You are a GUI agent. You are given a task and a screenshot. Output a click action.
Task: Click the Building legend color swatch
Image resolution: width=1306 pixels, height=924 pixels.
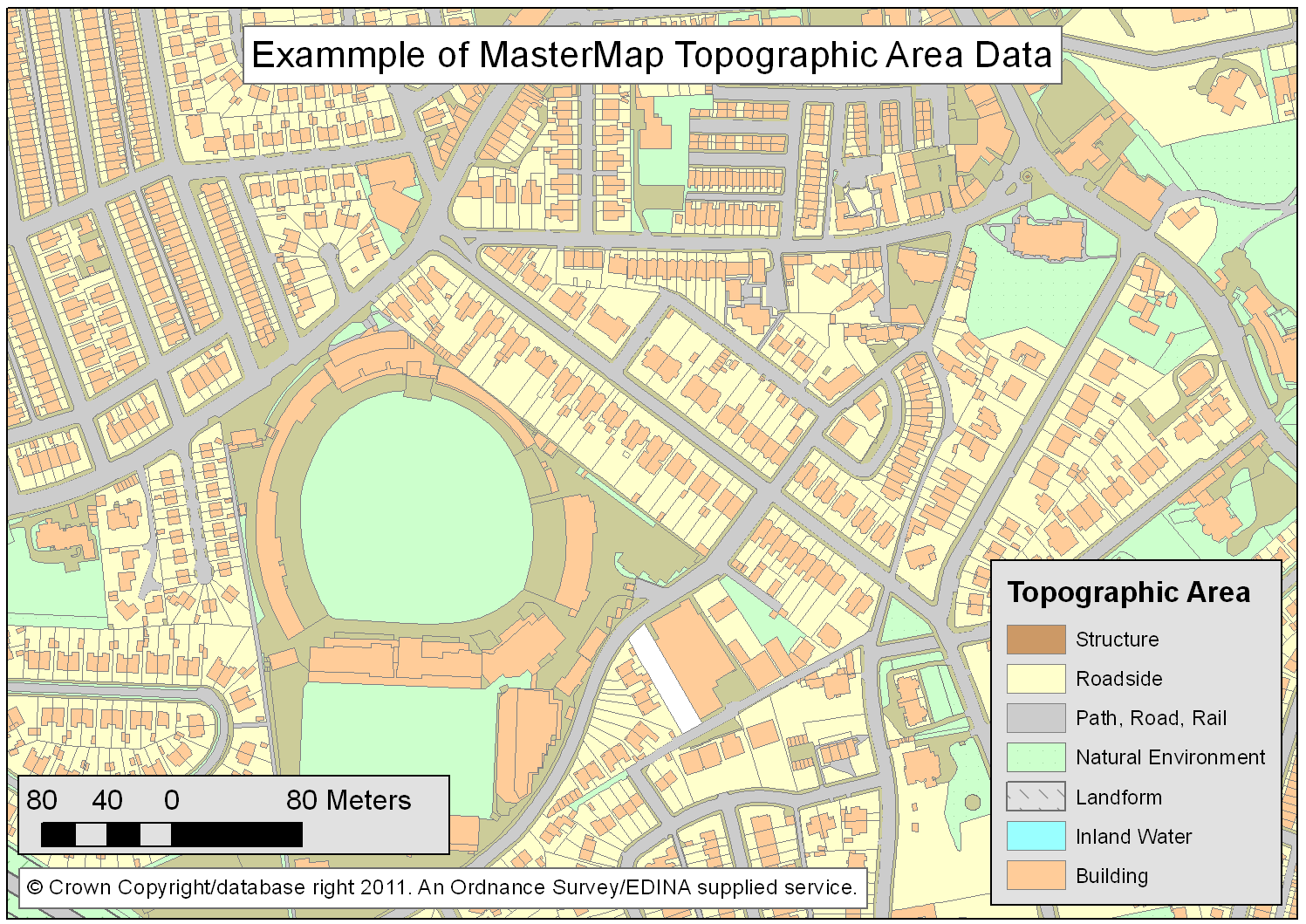click(1036, 875)
